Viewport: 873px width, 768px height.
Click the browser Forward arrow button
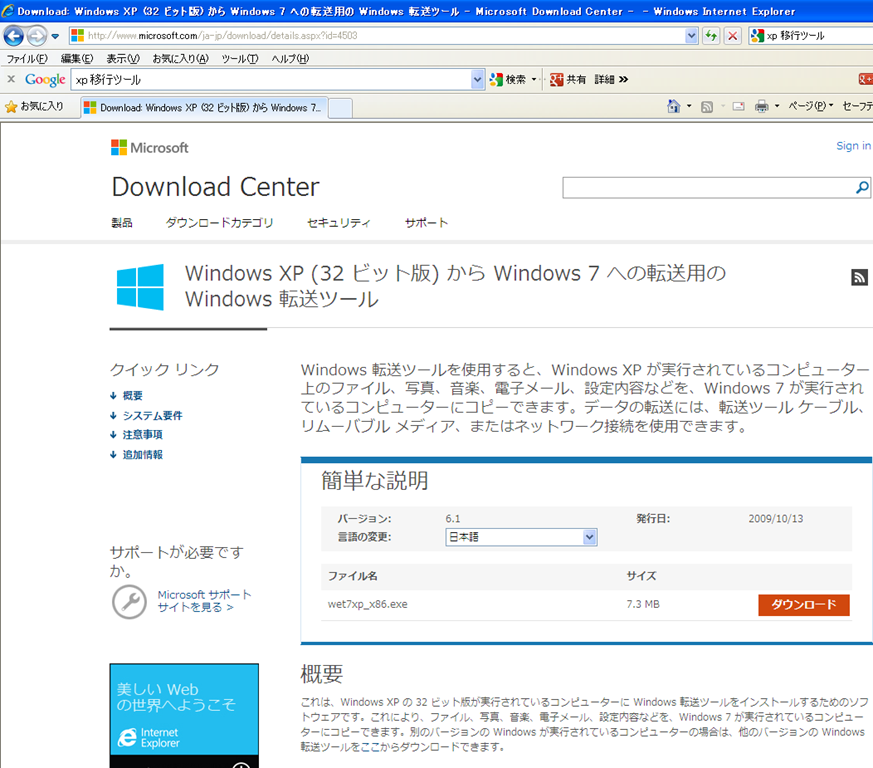pyautogui.click(x=37, y=36)
